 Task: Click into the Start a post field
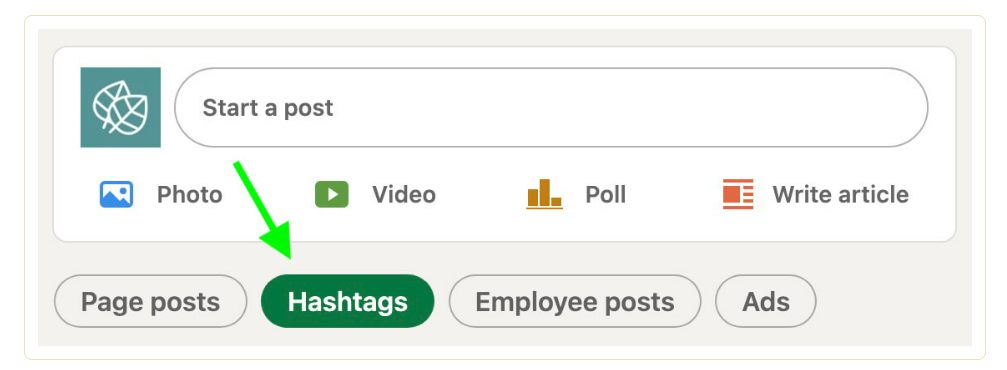click(551, 107)
